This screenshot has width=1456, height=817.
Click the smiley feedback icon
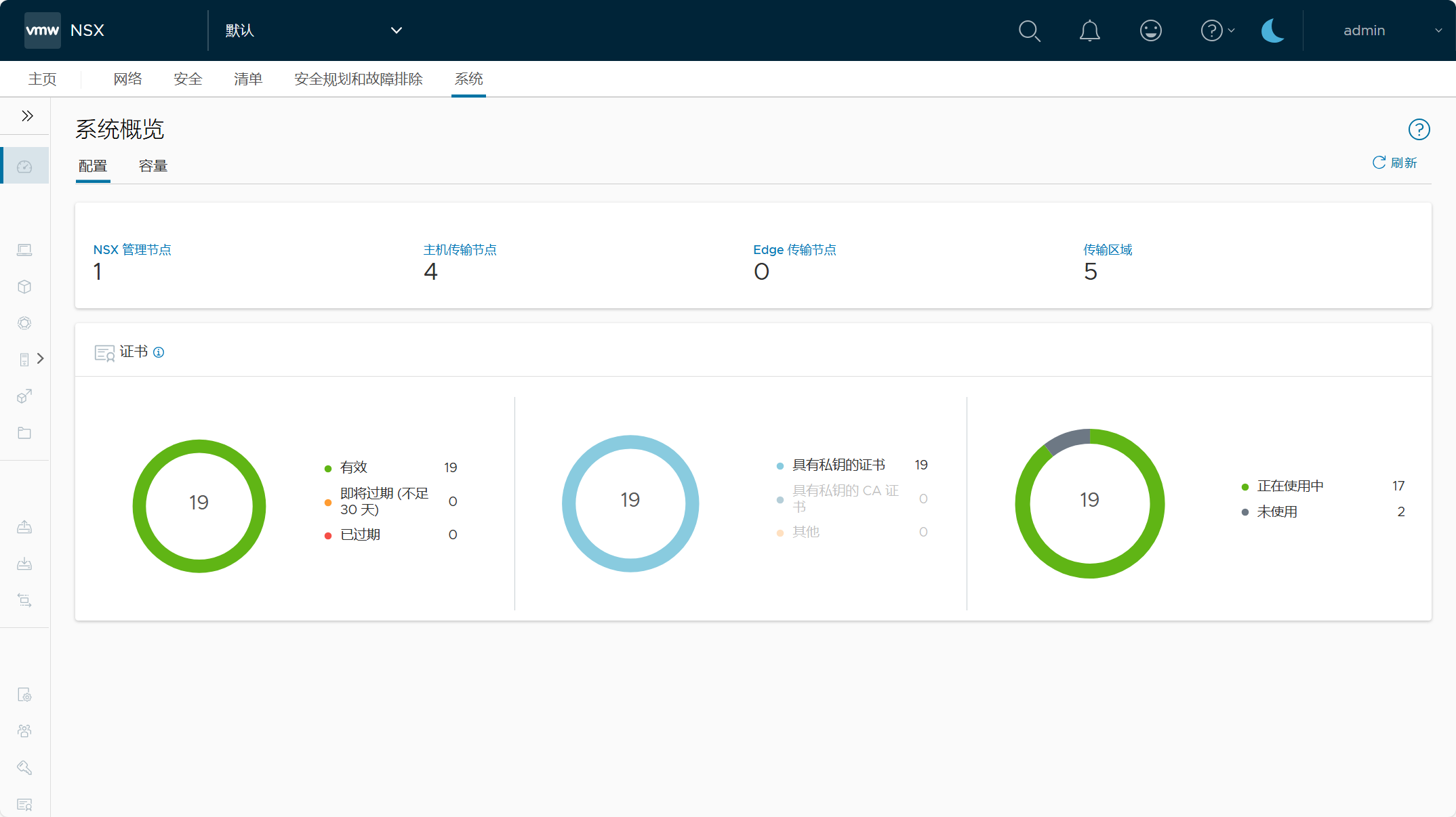click(1150, 30)
